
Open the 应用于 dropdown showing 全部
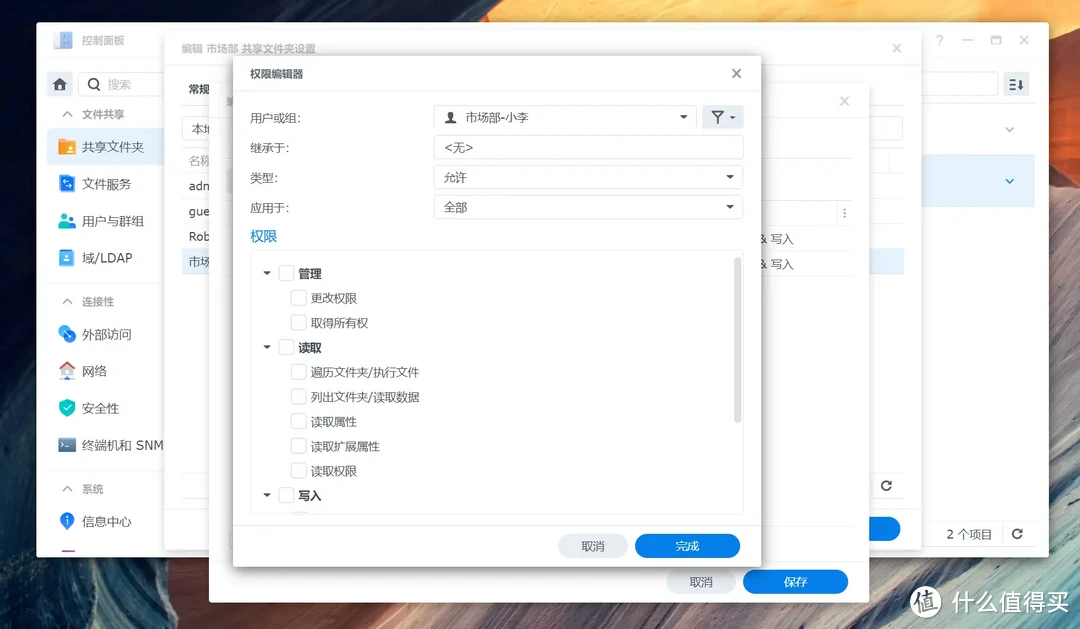point(588,207)
